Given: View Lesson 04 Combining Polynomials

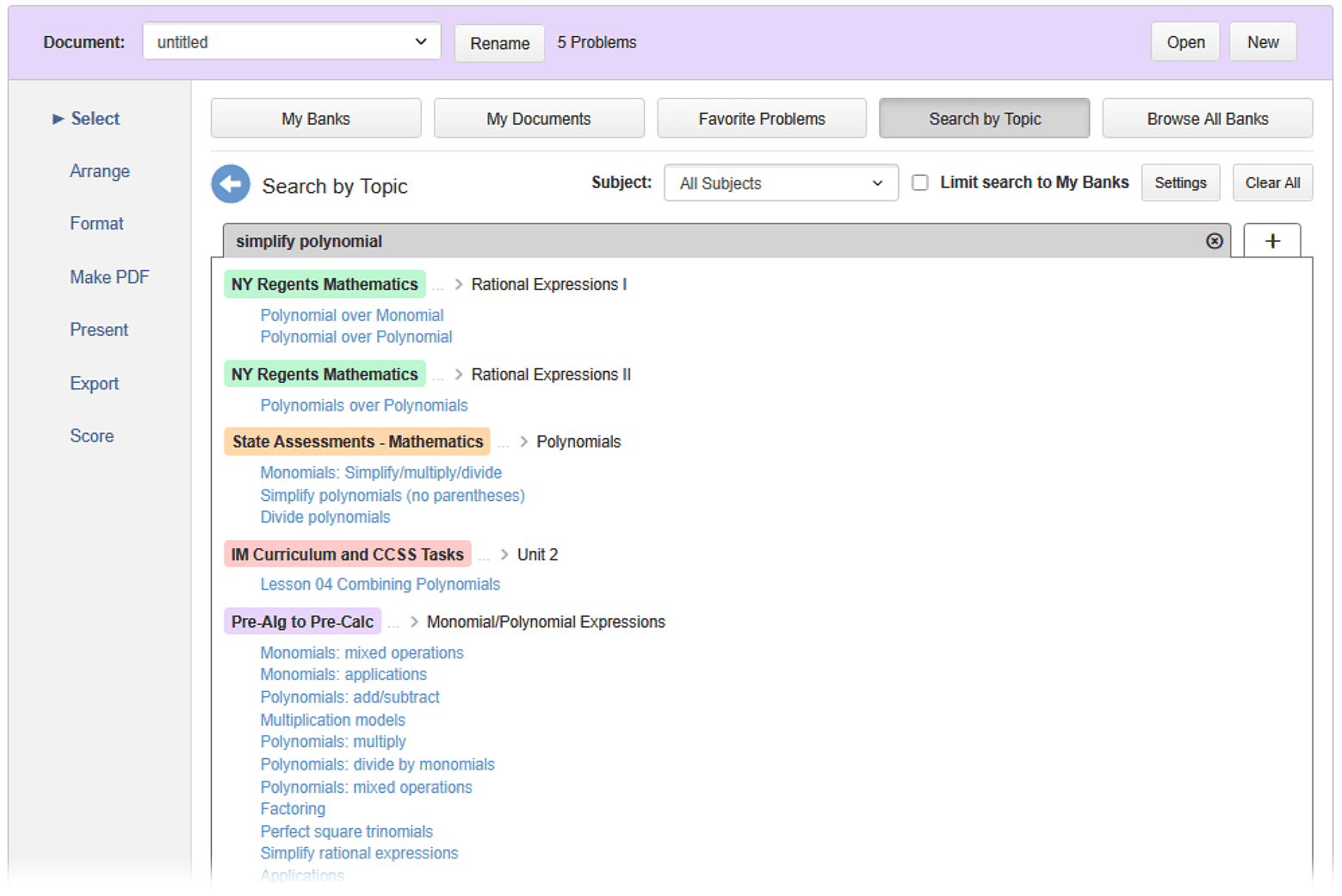Looking at the screenshot, I should [380, 584].
